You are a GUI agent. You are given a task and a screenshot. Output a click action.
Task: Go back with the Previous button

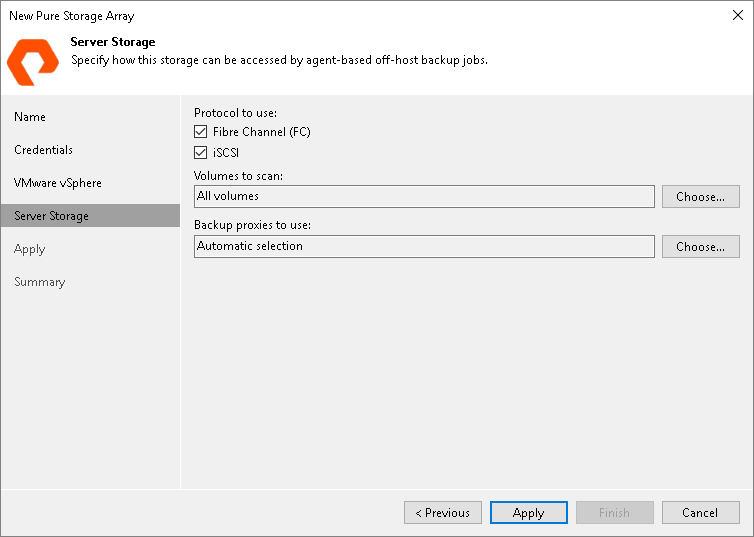[x=443, y=512]
